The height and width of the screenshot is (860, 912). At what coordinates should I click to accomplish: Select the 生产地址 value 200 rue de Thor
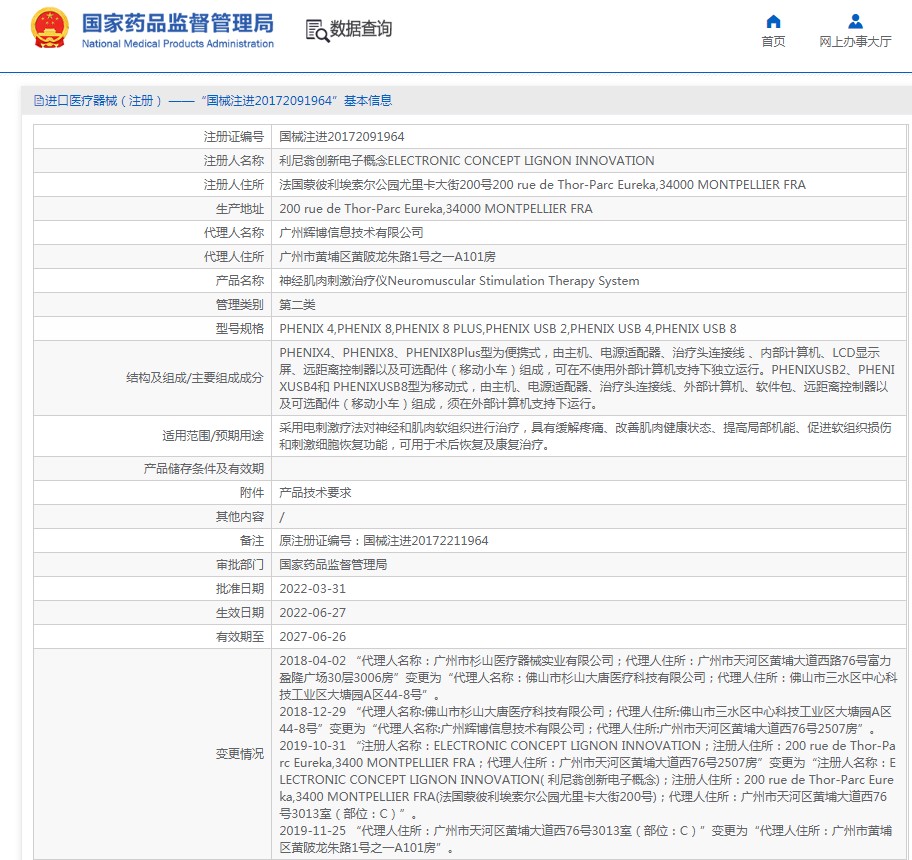pos(436,209)
